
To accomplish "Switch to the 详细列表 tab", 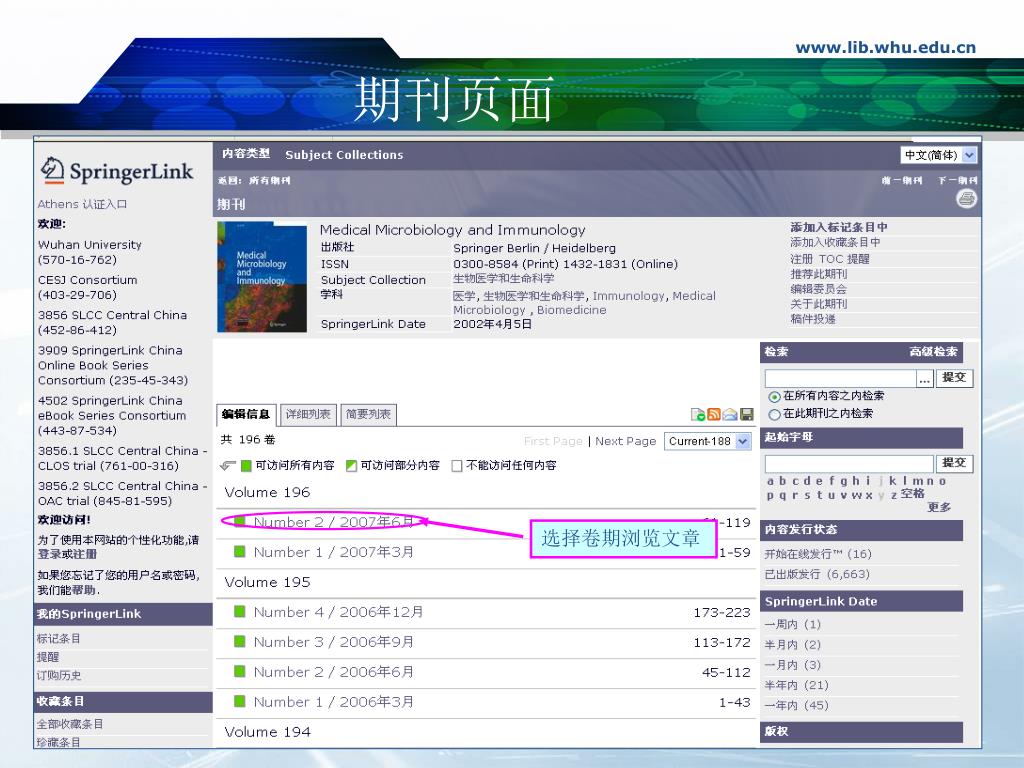I will 308,415.
